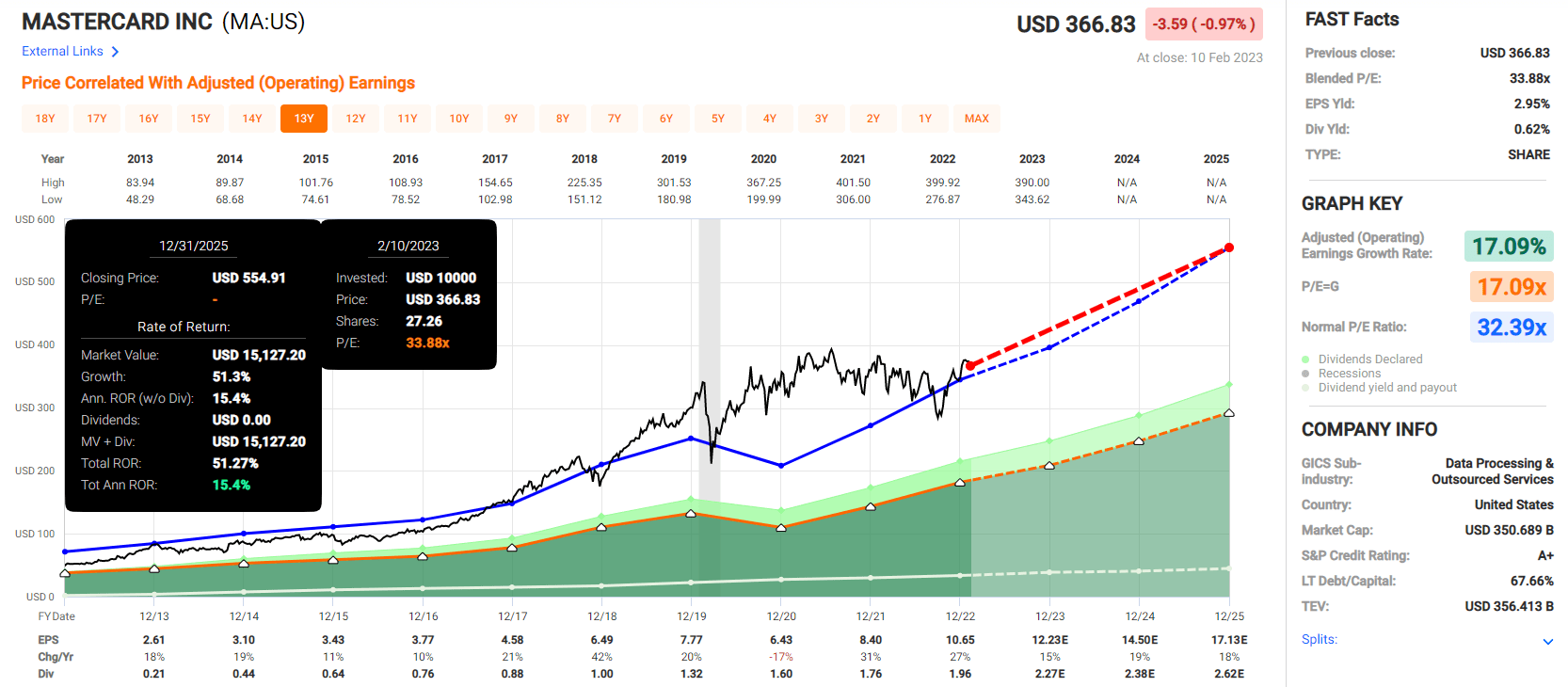Show the 6Y chart period

click(666, 119)
